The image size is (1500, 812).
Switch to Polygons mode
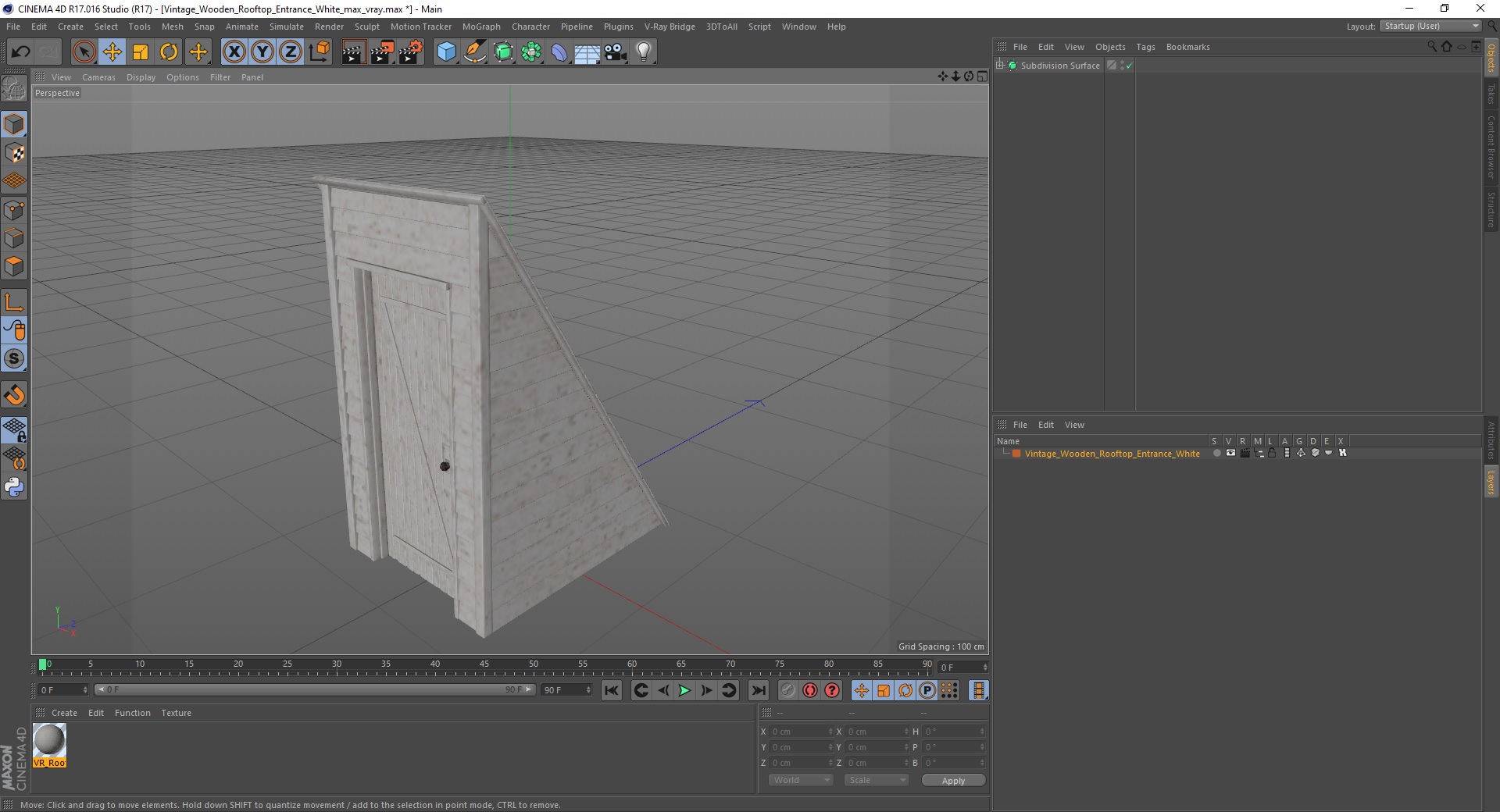14,266
